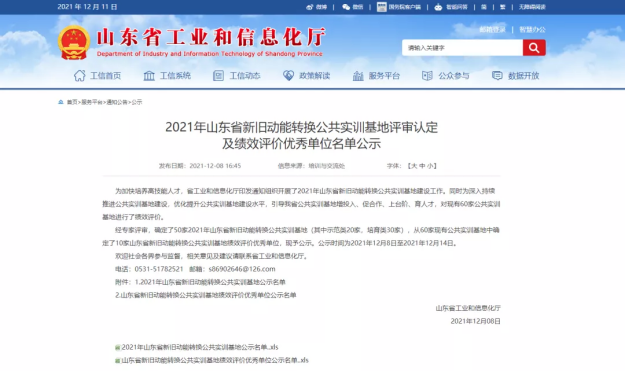Open the Weibo icon in top bar

coord(310,7)
